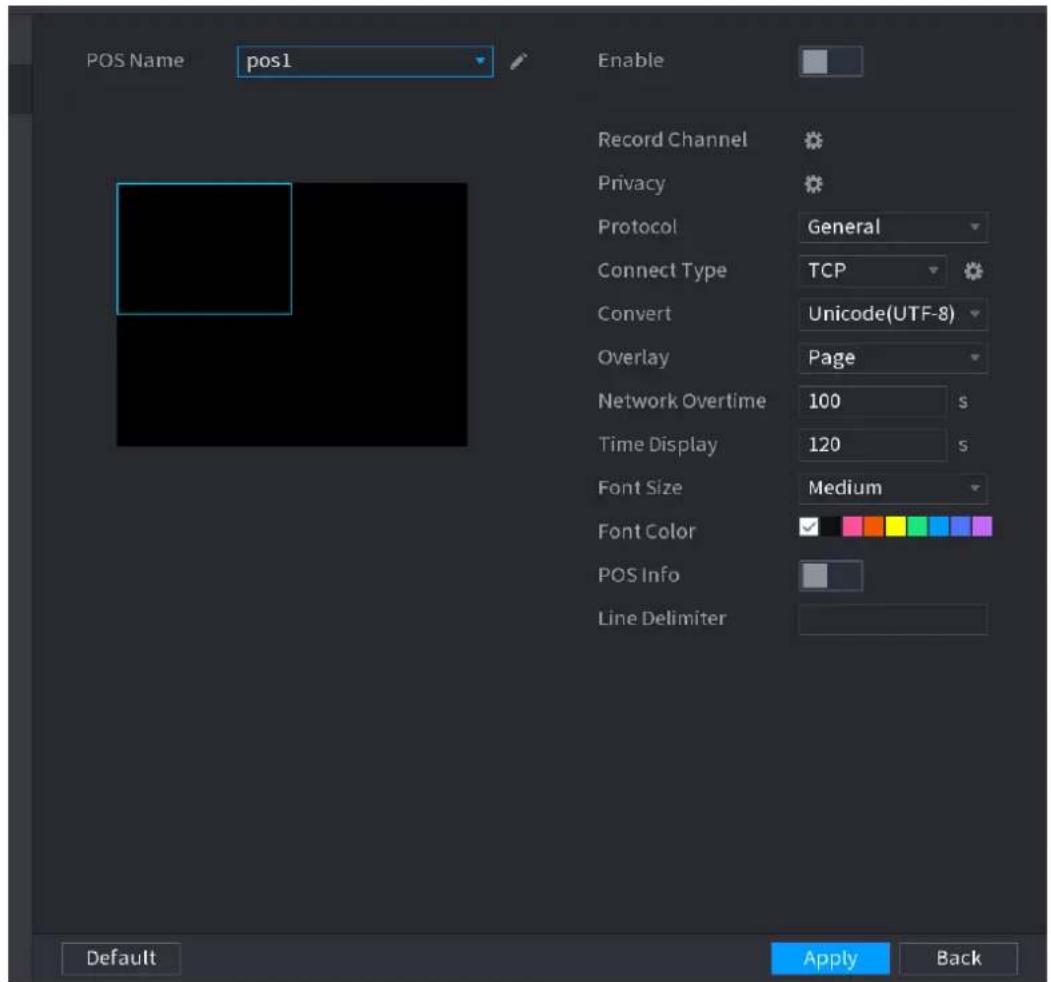
Task: Select the pink font color swatch
Action: 853,527
